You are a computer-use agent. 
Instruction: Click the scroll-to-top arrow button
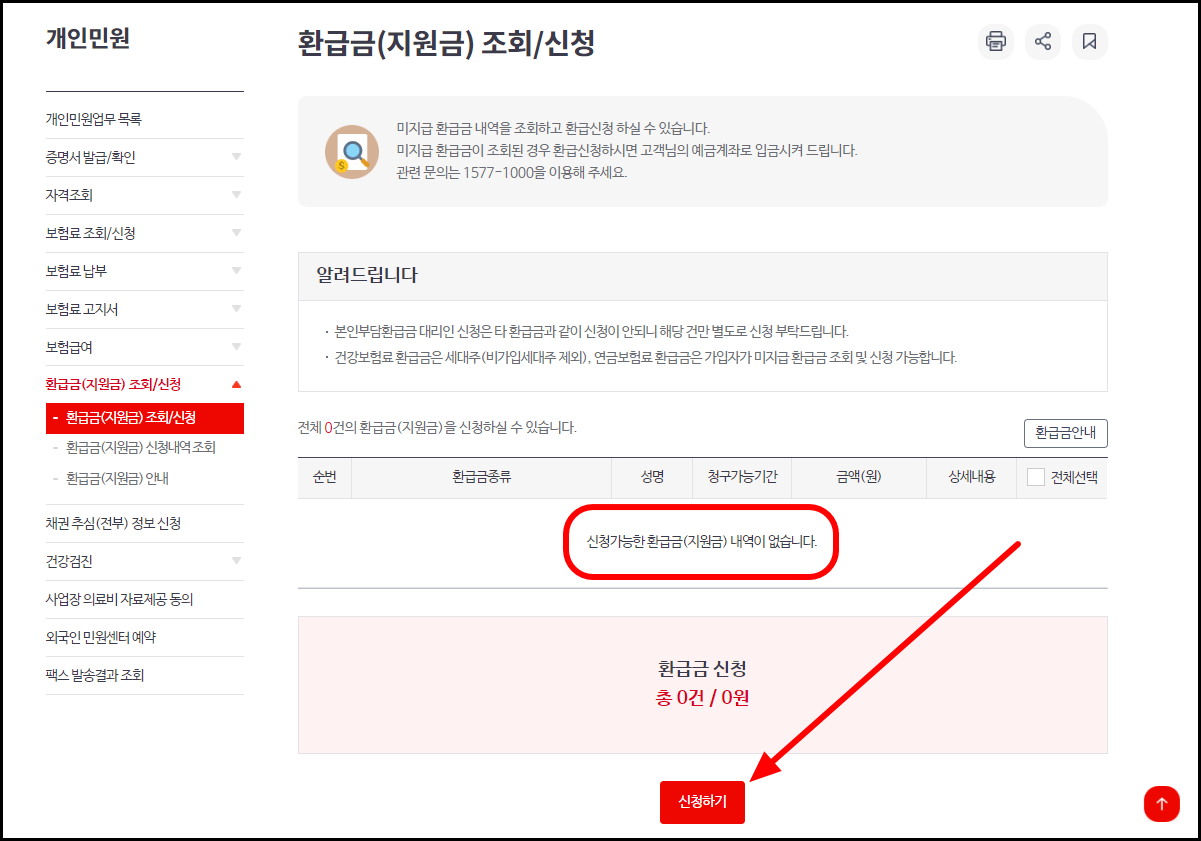[x=1161, y=803]
